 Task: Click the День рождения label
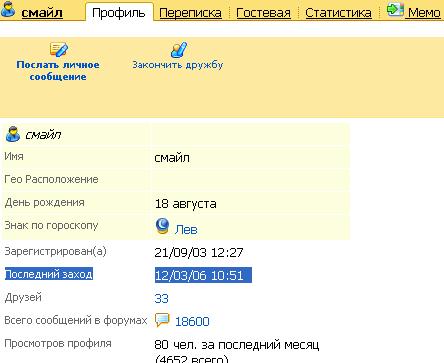click(44, 203)
